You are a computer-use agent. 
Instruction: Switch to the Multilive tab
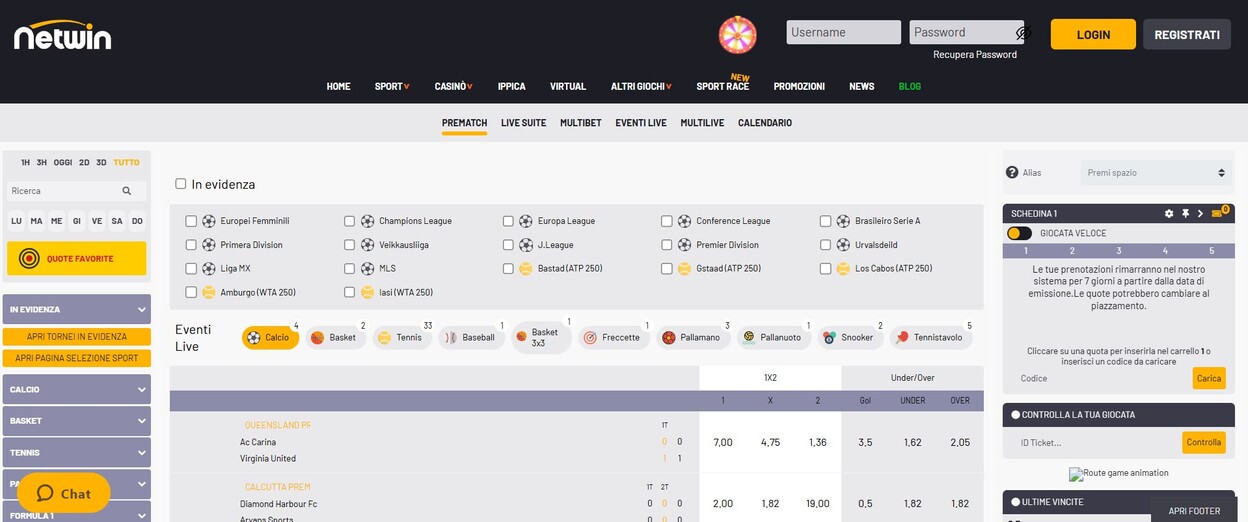point(702,123)
